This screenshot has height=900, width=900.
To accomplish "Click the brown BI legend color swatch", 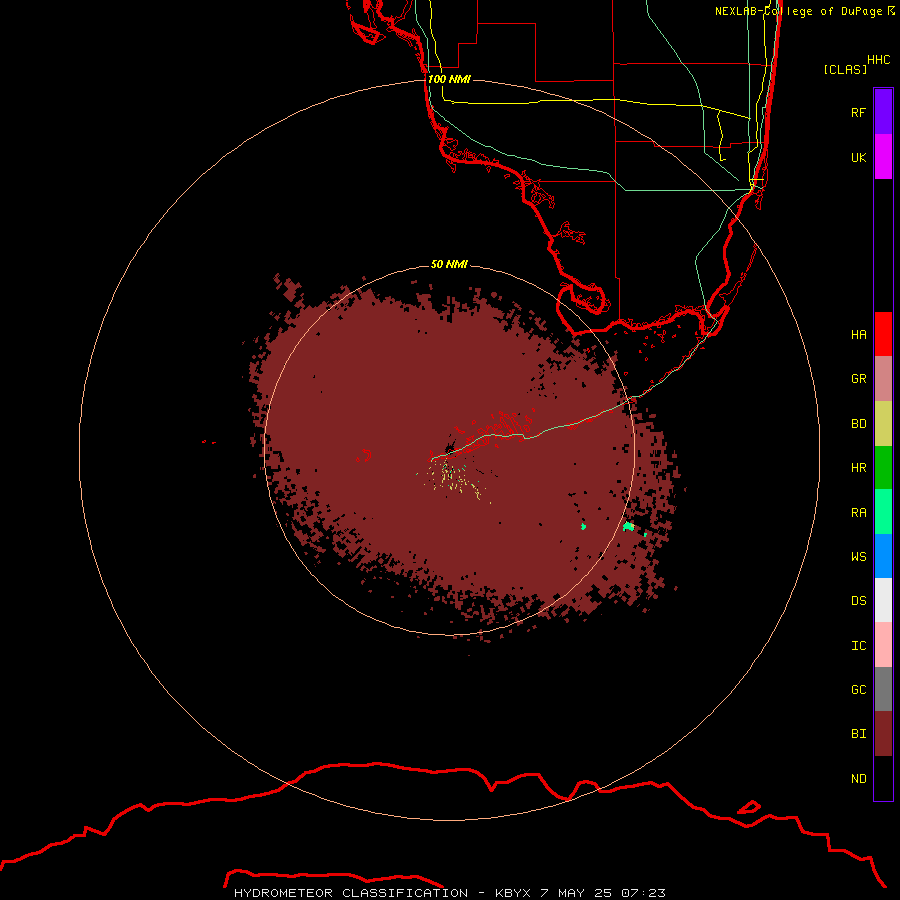I will click(x=883, y=734).
